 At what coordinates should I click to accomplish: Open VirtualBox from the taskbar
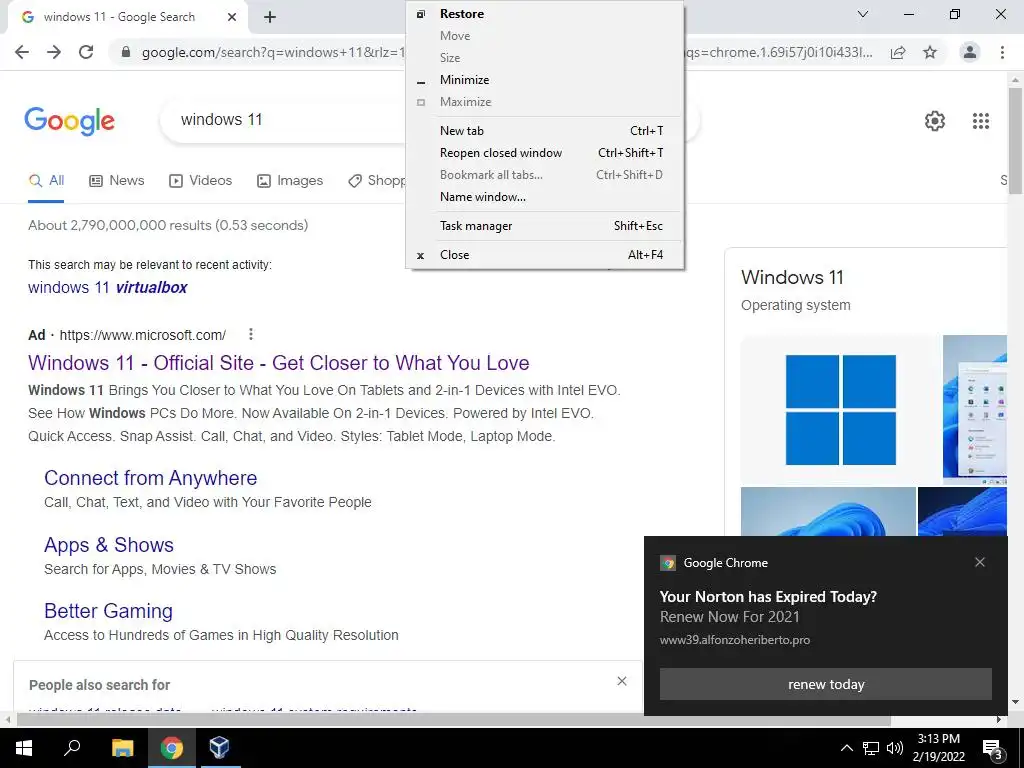pos(219,748)
